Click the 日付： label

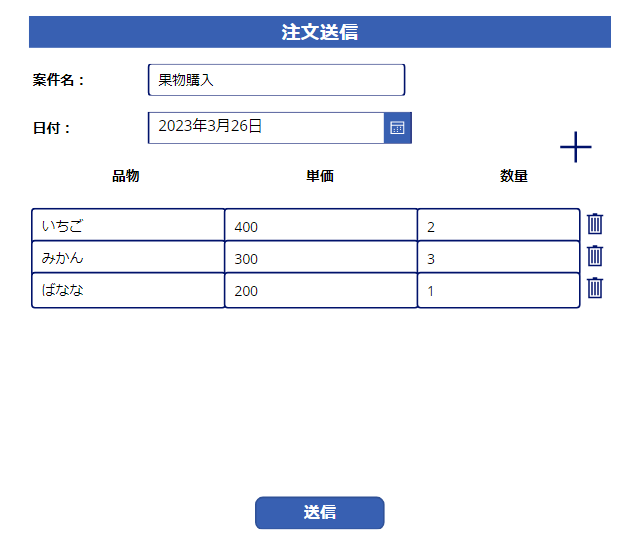point(52,128)
